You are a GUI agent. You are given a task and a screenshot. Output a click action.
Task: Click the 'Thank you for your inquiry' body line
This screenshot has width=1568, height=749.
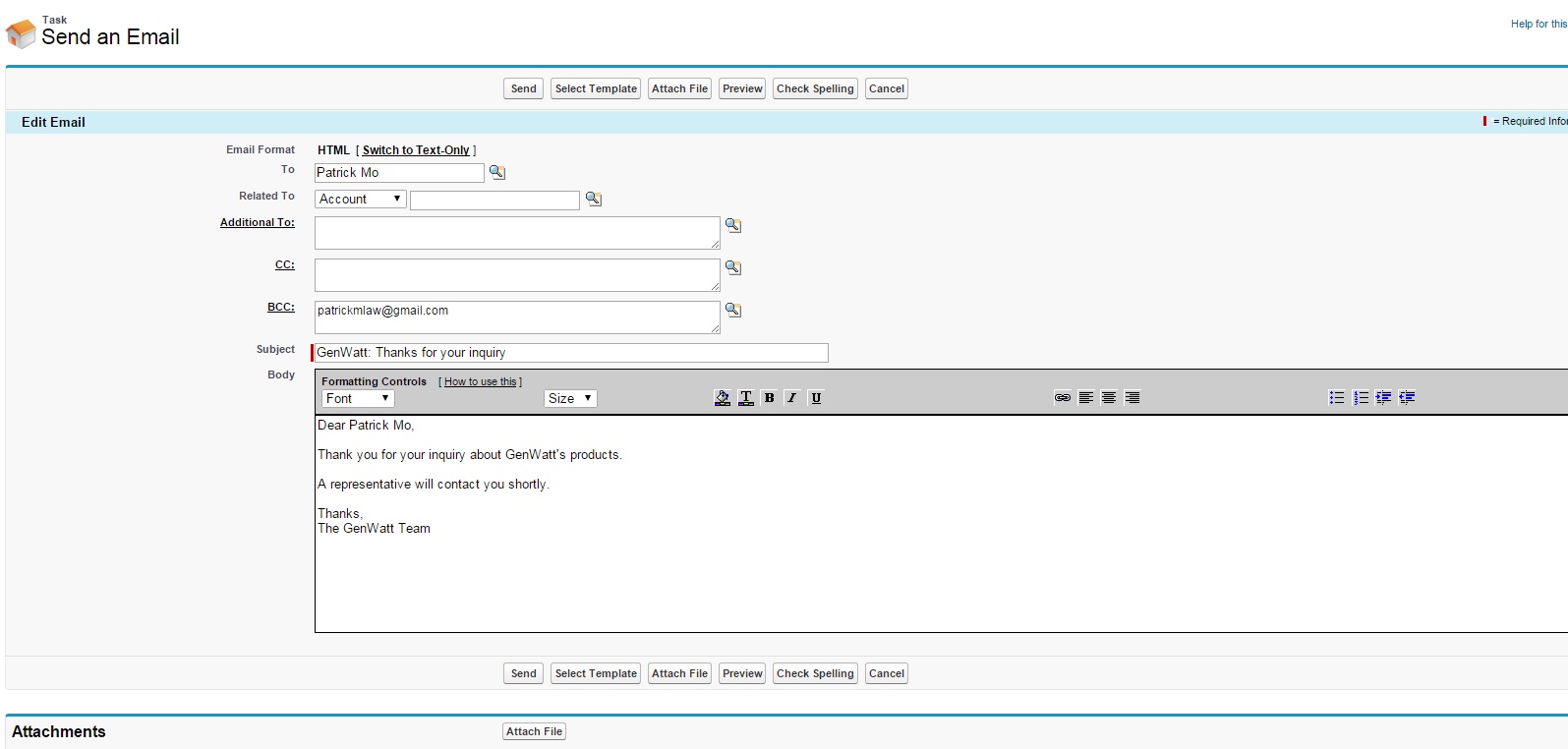click(470, 455)
